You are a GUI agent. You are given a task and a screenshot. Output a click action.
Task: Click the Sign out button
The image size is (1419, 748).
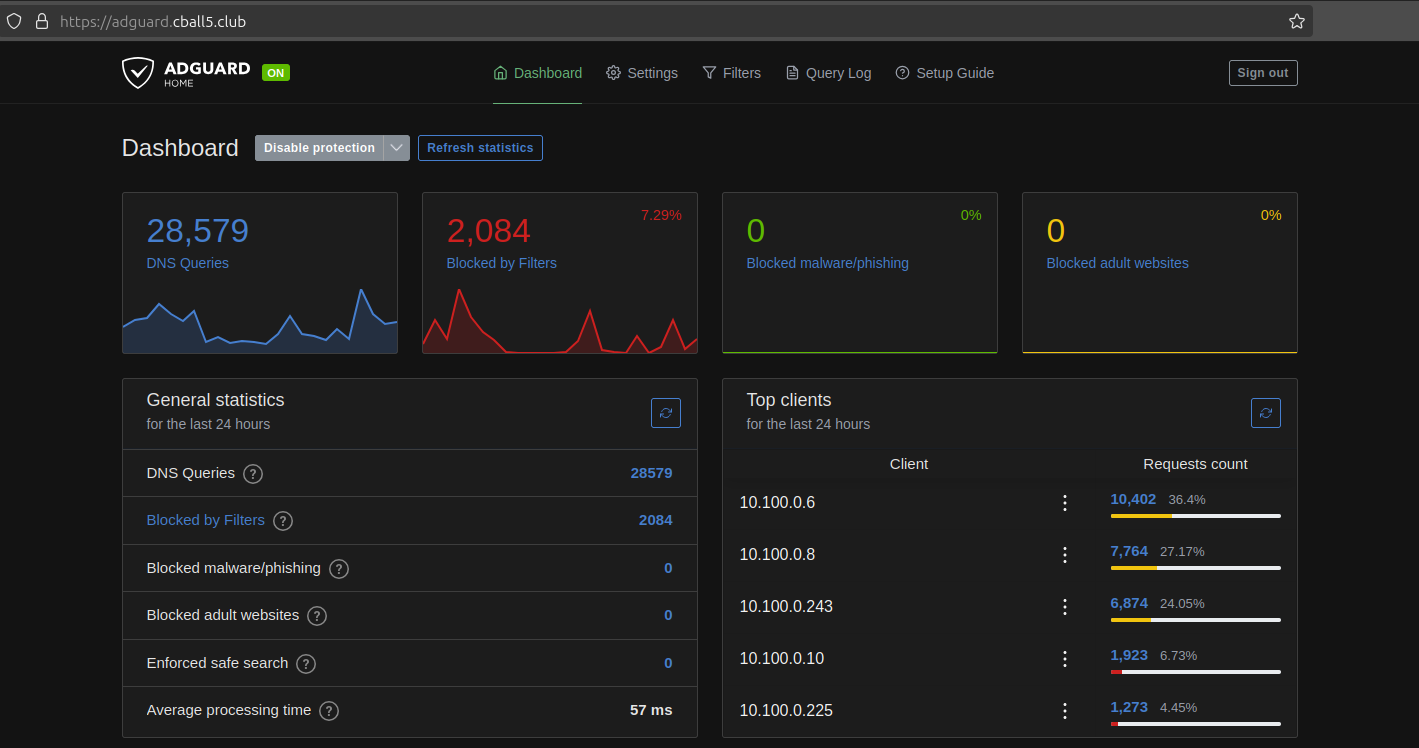click(1263, 73)
